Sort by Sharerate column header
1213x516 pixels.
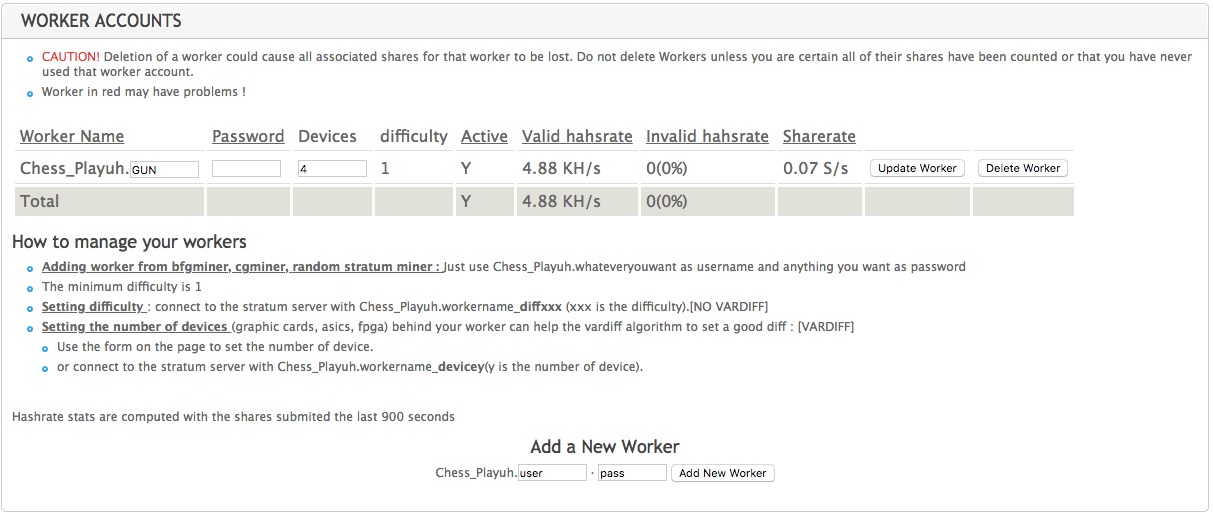[819, 136]
